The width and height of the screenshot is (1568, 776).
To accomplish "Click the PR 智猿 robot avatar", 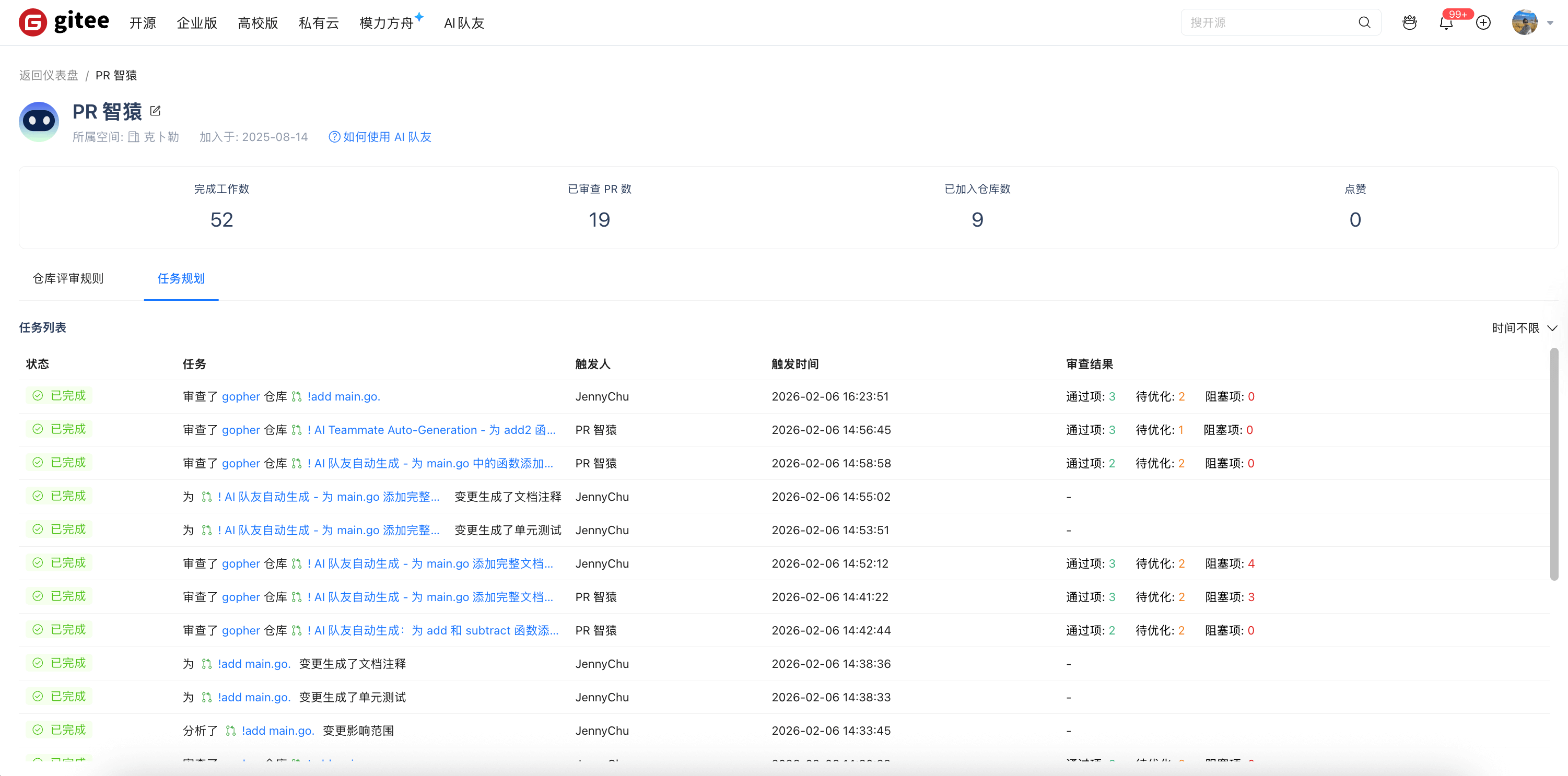I will [39, 122].
